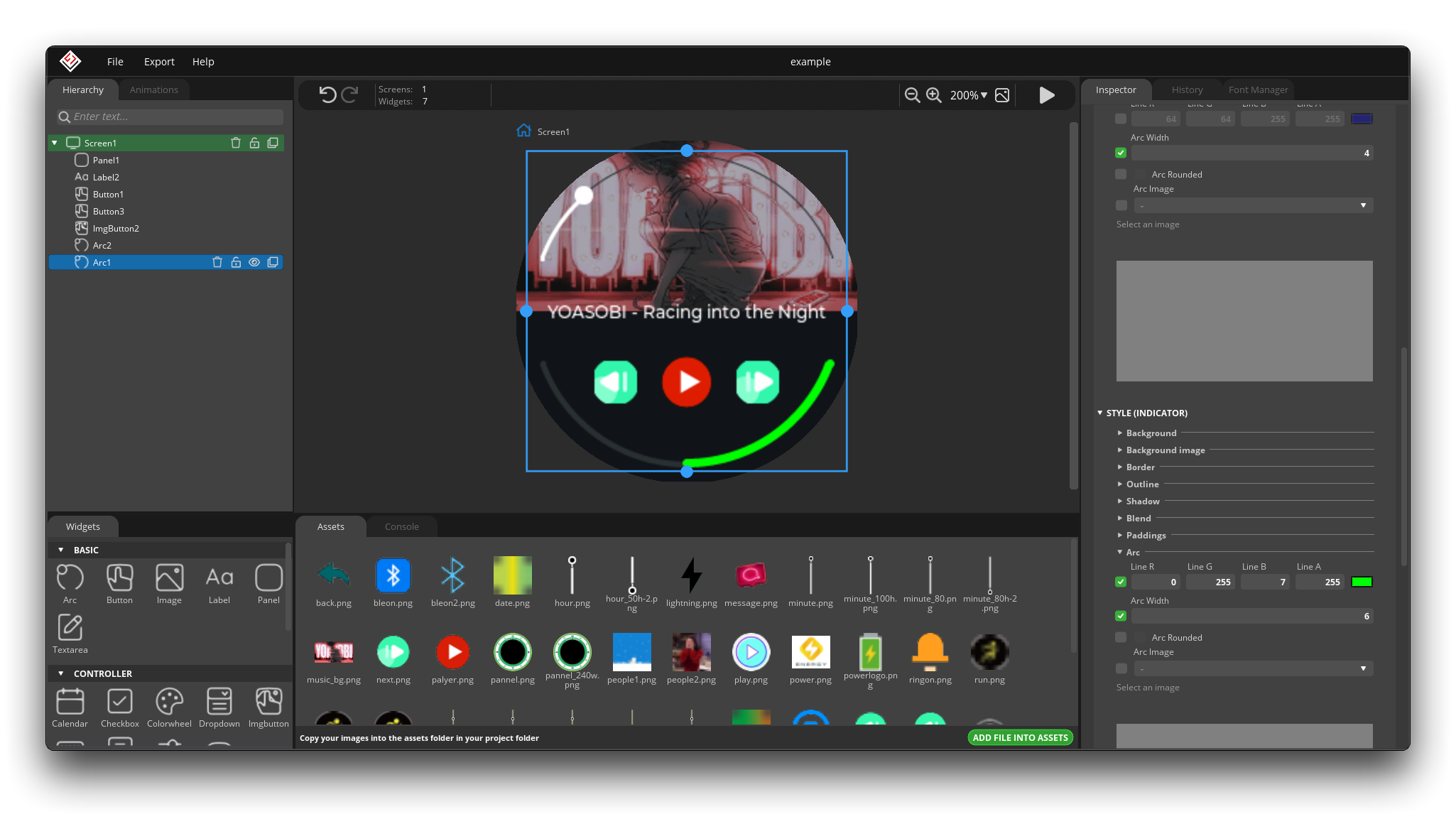The height and width of the screenshot is (819, 1456).
Task: Toggle the indicator Arc Image checkbox
Action: pyautogui.click(x=1121, y=668)
